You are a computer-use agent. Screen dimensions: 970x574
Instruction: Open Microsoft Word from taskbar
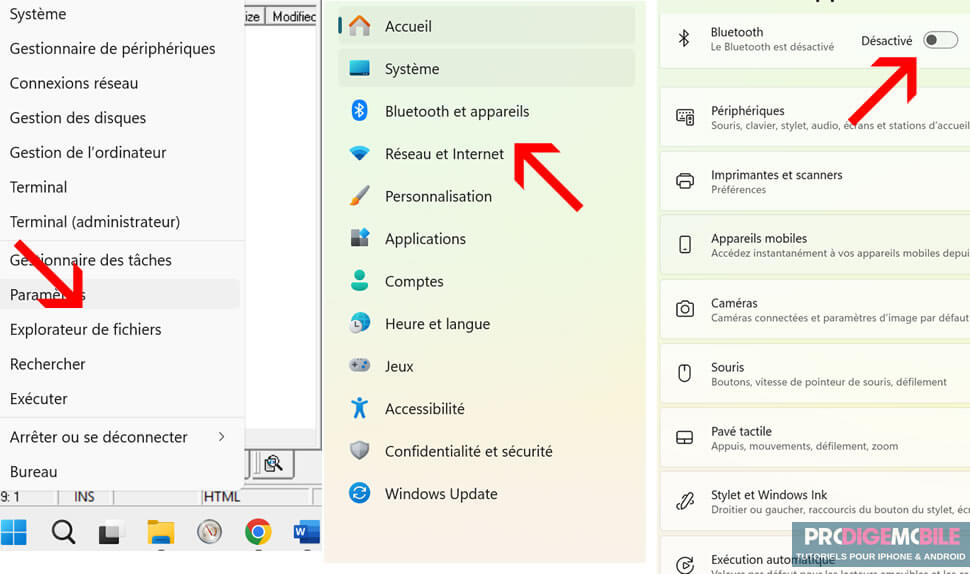[307, 532]
